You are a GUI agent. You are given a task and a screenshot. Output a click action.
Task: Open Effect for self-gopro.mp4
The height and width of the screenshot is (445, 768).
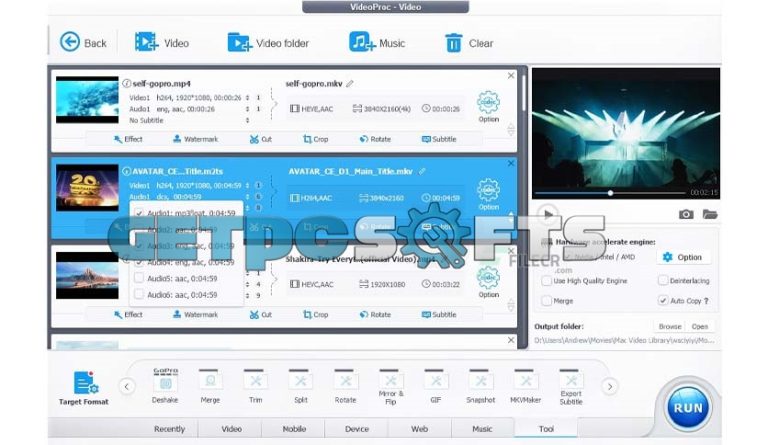tap(128, 139)
